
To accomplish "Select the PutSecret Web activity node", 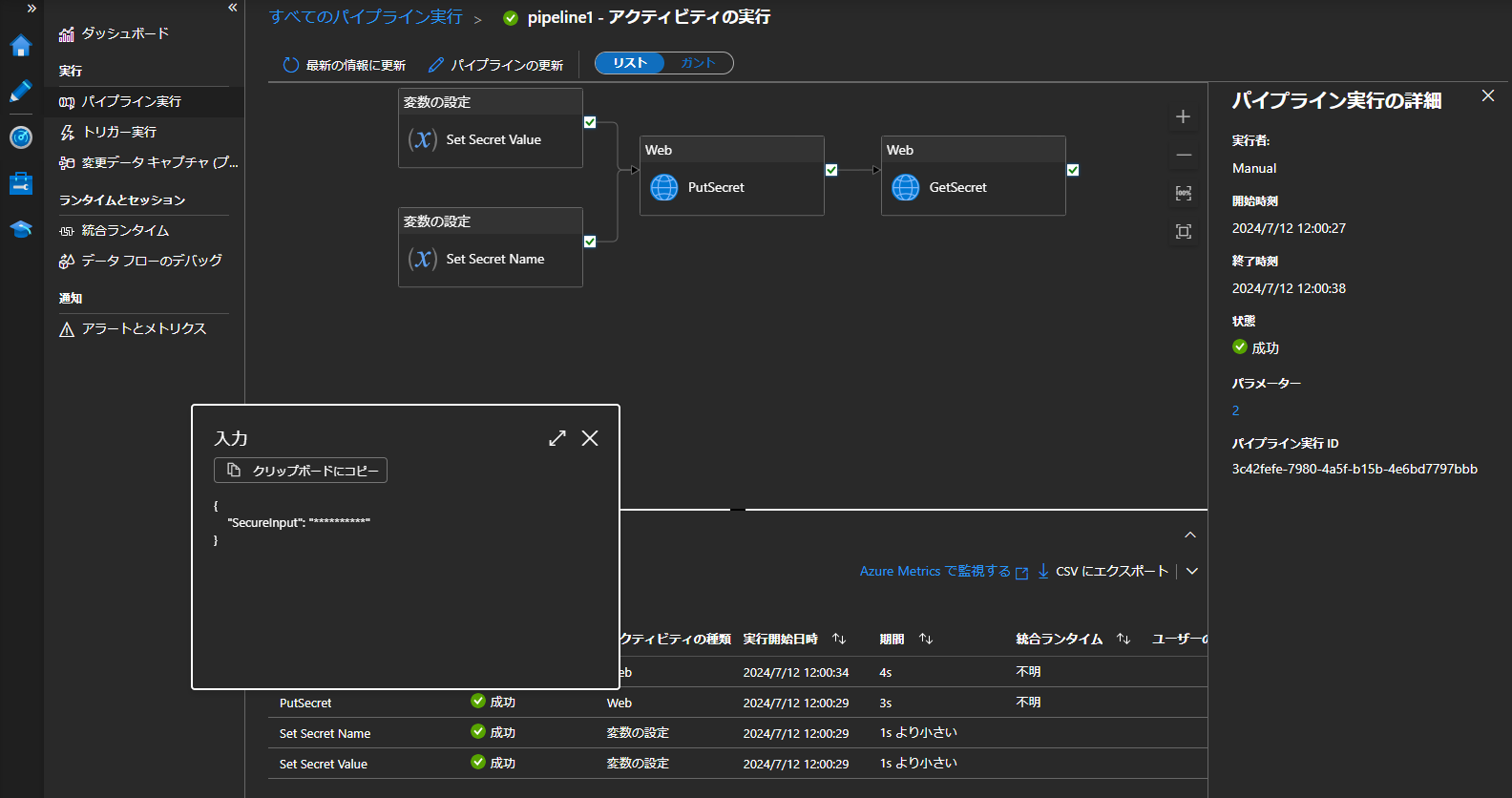I will 732,176.
